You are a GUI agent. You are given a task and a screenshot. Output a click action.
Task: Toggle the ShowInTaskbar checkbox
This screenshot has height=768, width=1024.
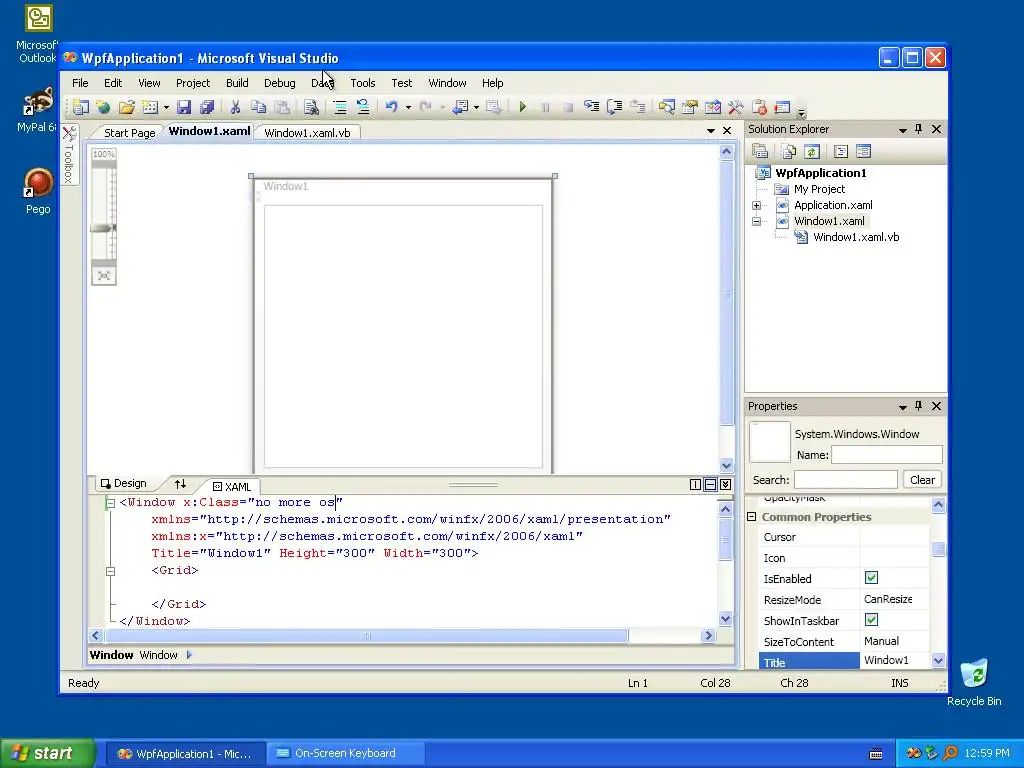point(871,619)
